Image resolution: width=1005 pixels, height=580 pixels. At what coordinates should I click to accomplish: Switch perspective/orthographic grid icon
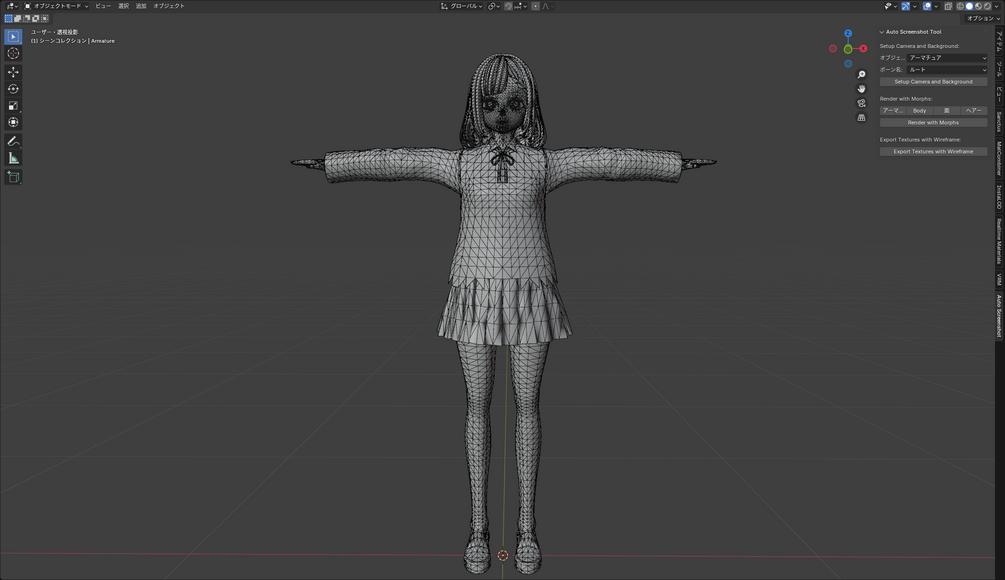[x=861, y=117]
